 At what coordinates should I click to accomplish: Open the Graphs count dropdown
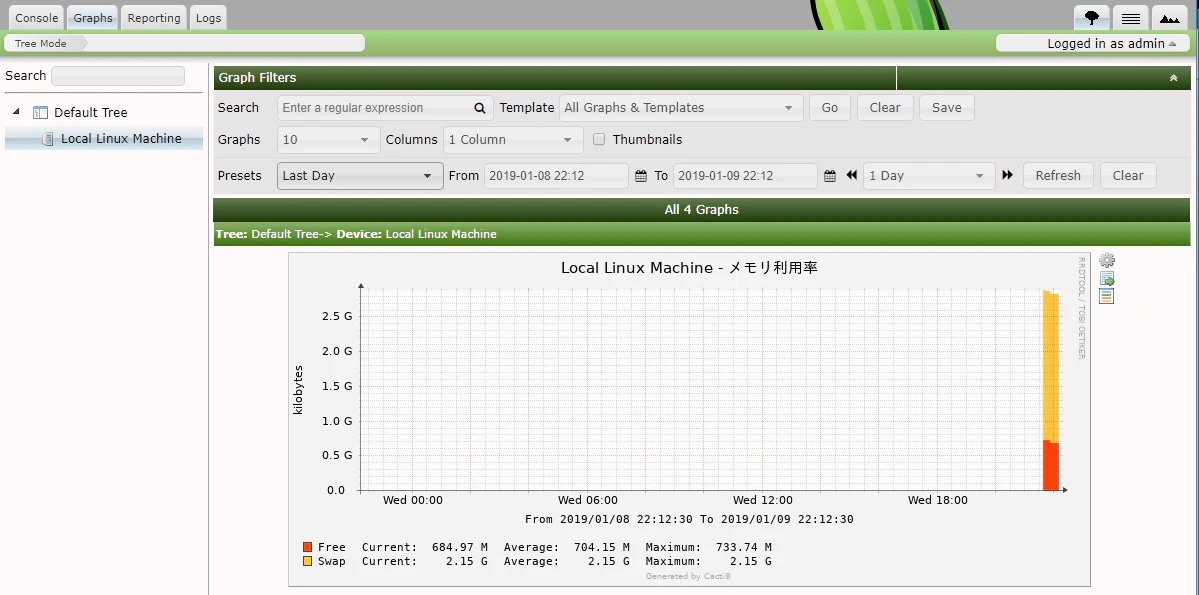329,140
